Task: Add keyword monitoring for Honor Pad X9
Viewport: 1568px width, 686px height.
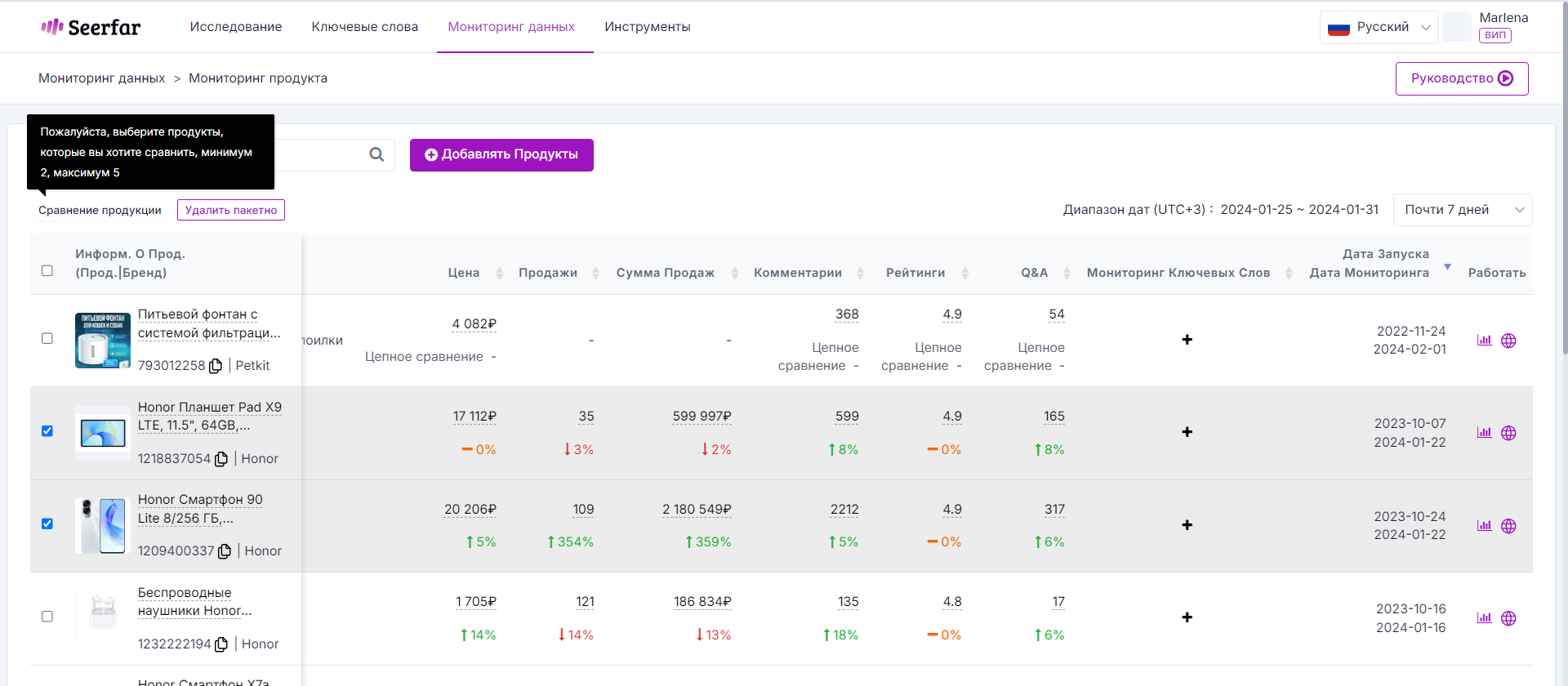Action: (1187, 432)
